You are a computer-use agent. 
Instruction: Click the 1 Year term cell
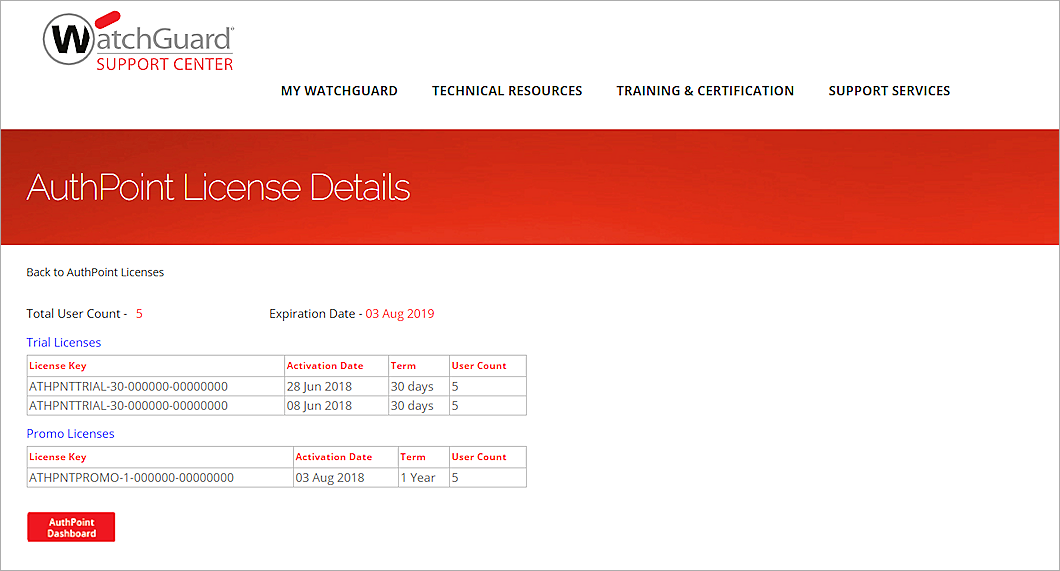418,478
